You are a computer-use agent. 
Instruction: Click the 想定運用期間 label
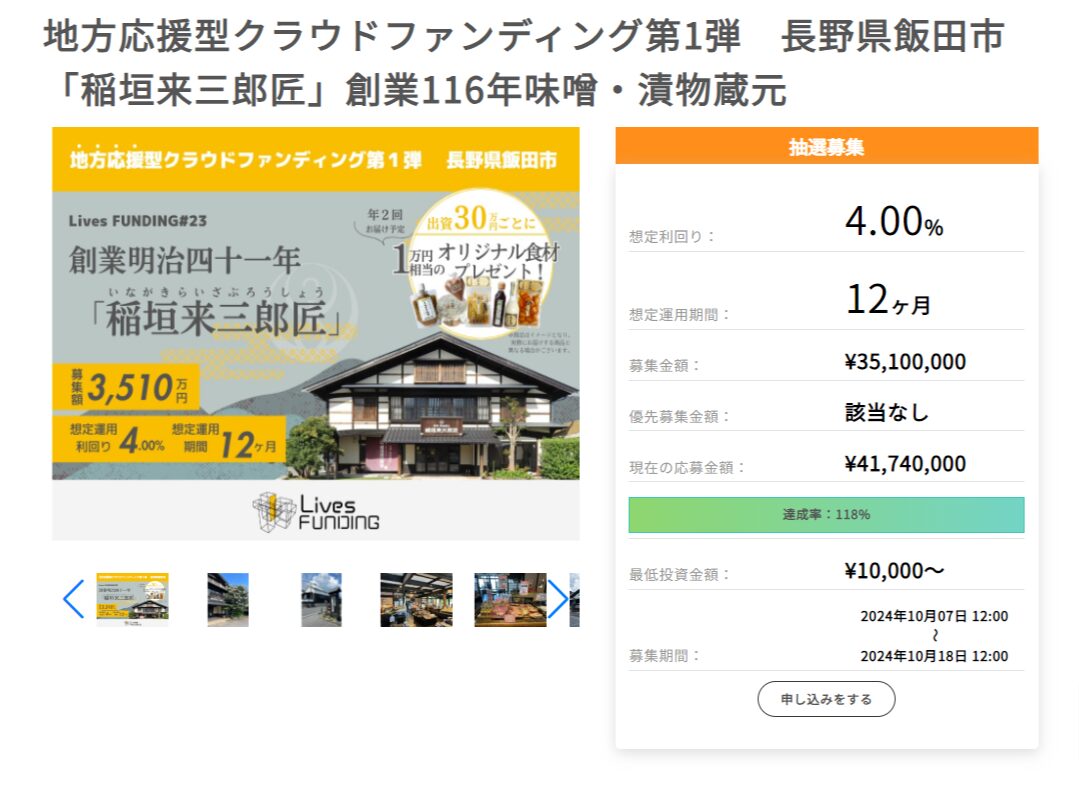679,315
